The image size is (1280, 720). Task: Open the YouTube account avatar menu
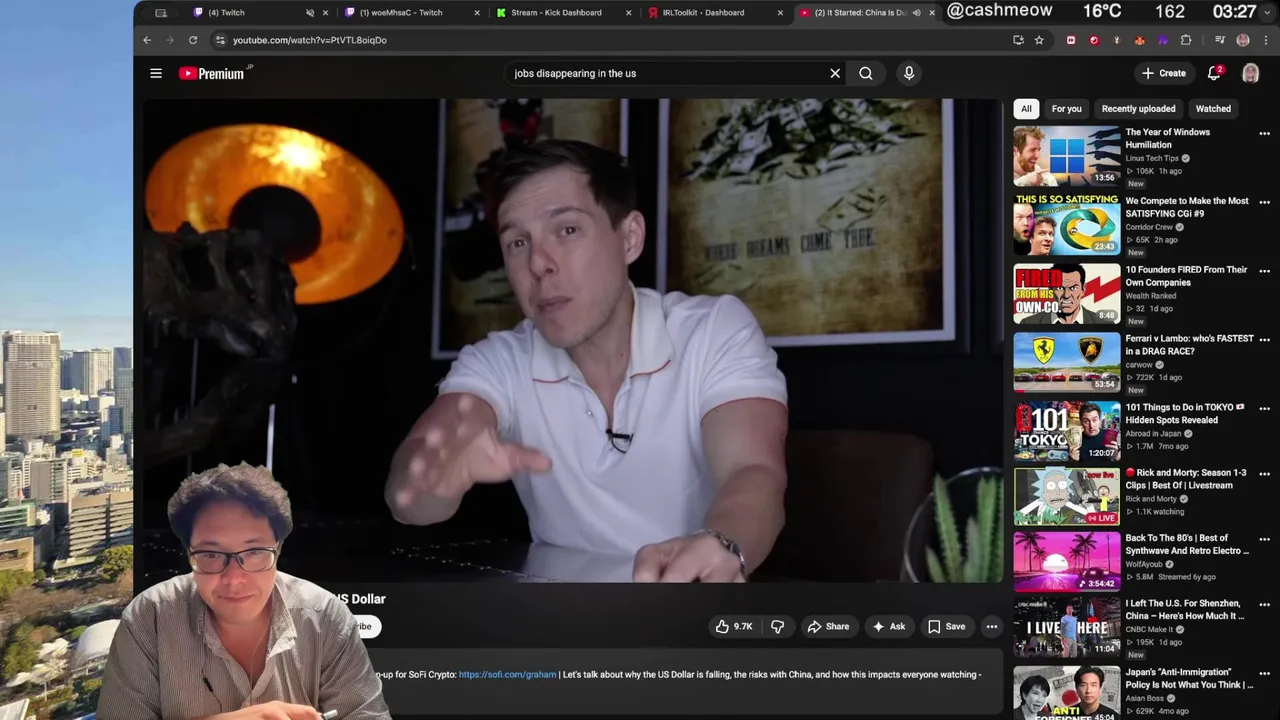(1250, 73)
